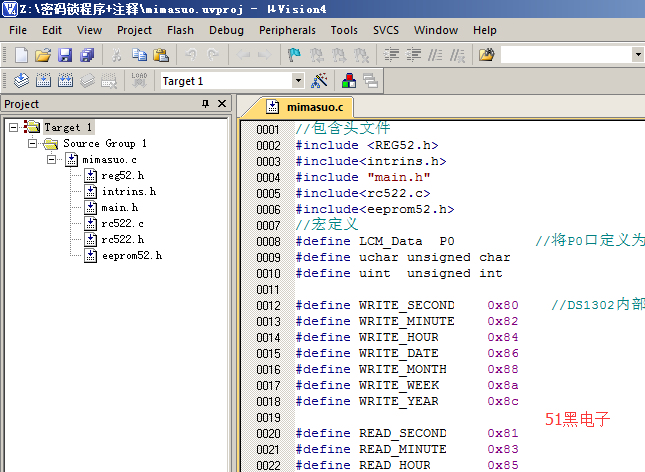Image resolution: width=645 pixels, height=472 pixels.
Task: Select eeprom52.h in project tree
Action: pyautogui.click(x=132, y=256)
